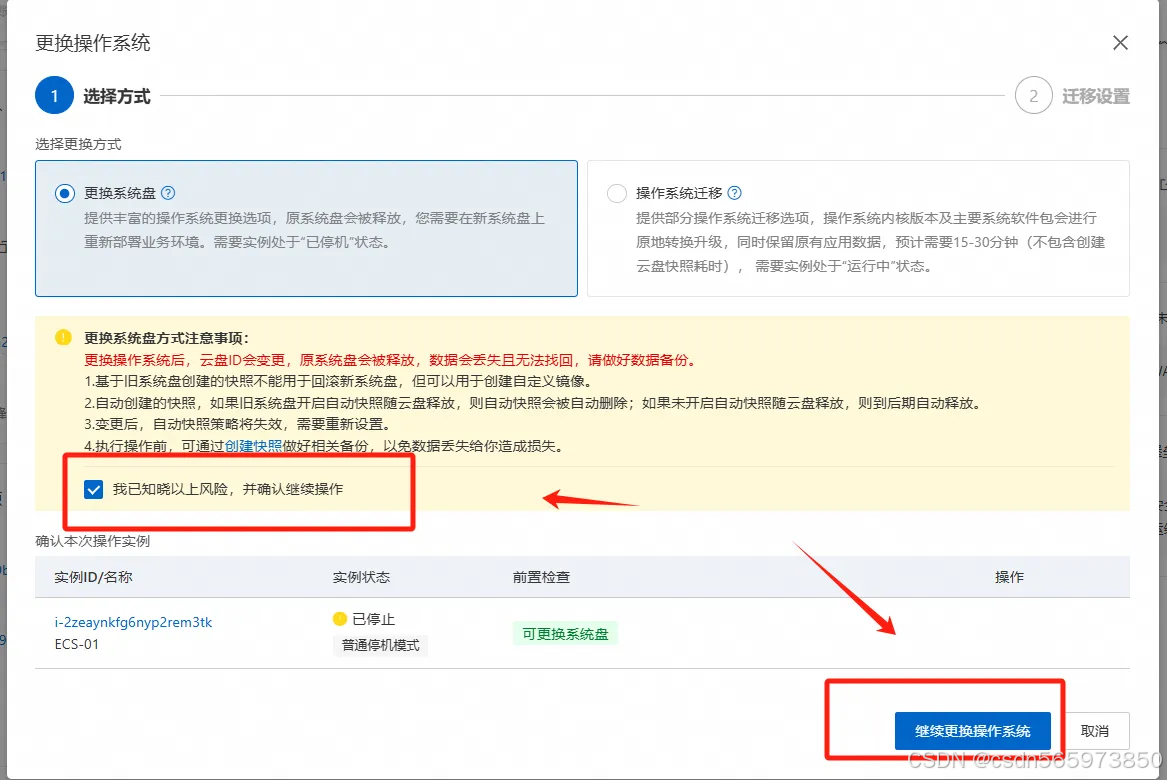The image size is (1167, 780).
Task: Click the 实例ID/名称 column header
Action: (x=93, y=577)
